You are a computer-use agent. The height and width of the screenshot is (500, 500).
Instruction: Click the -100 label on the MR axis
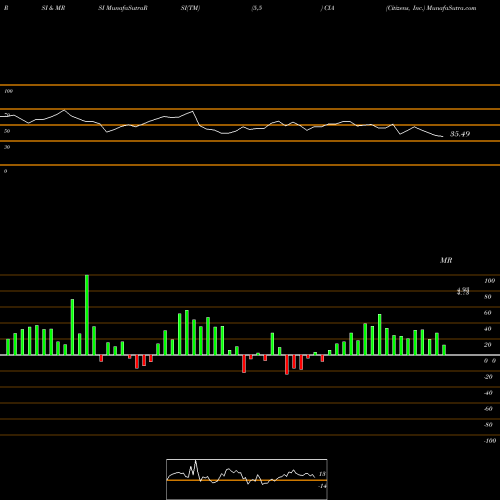click(x=490, y=441)
